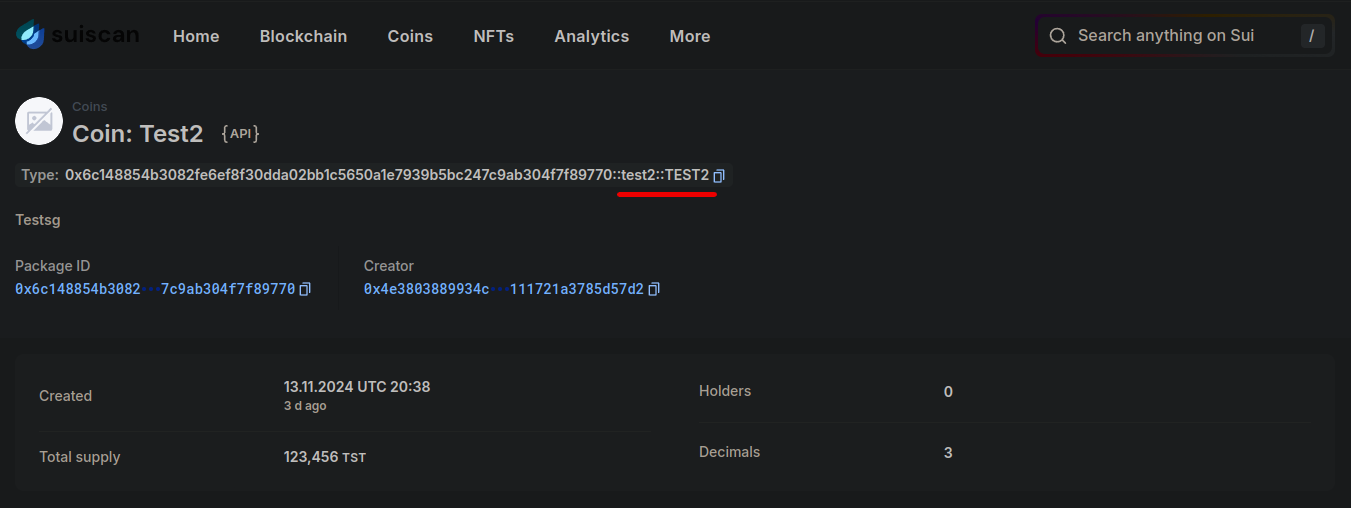1351x508 pixels.
Task: Click the slash shortcut key badge
Action: point(1312,36)
